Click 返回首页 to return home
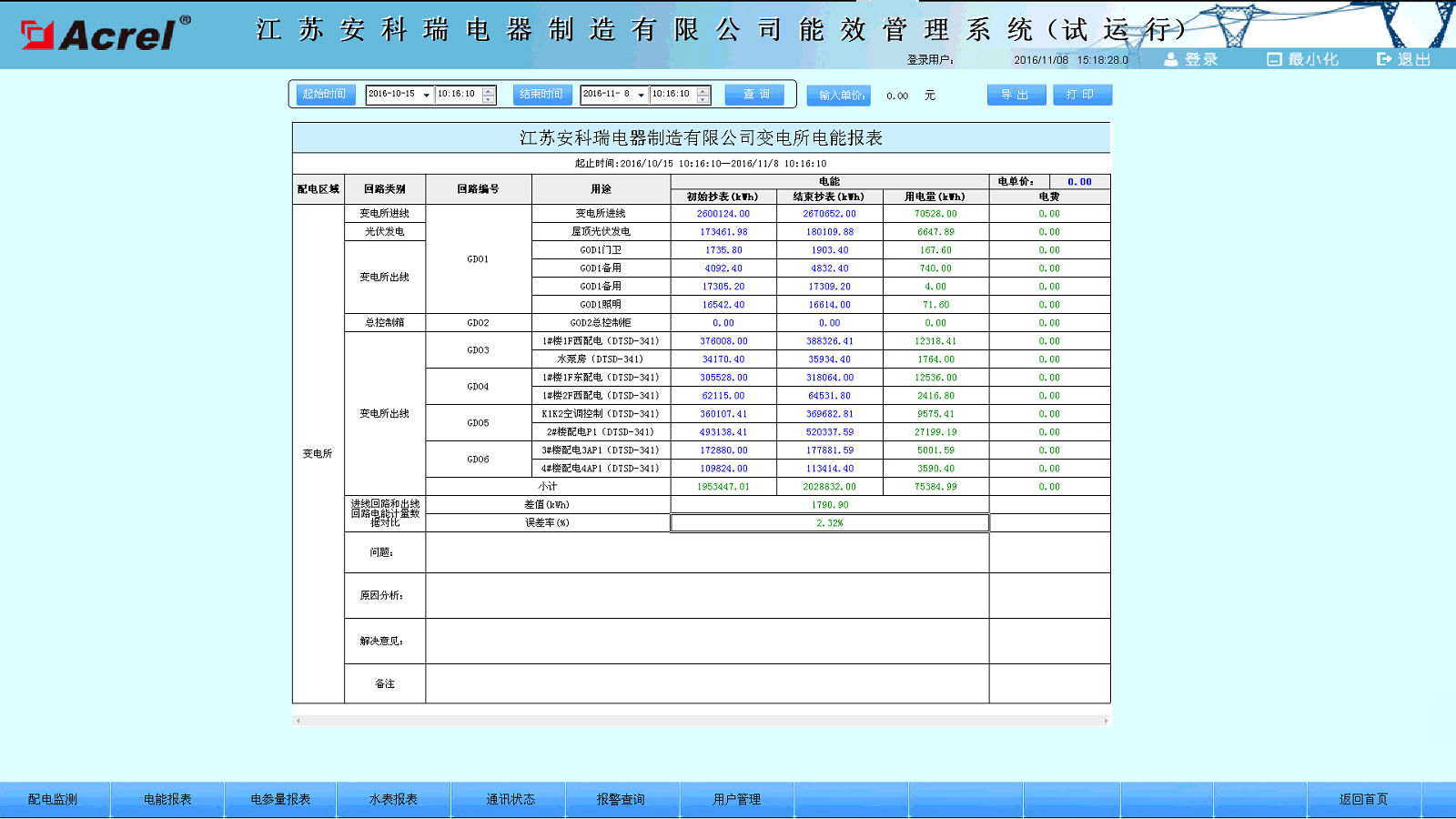This screenshot has width=1456, height=819. click(1362, 799)
